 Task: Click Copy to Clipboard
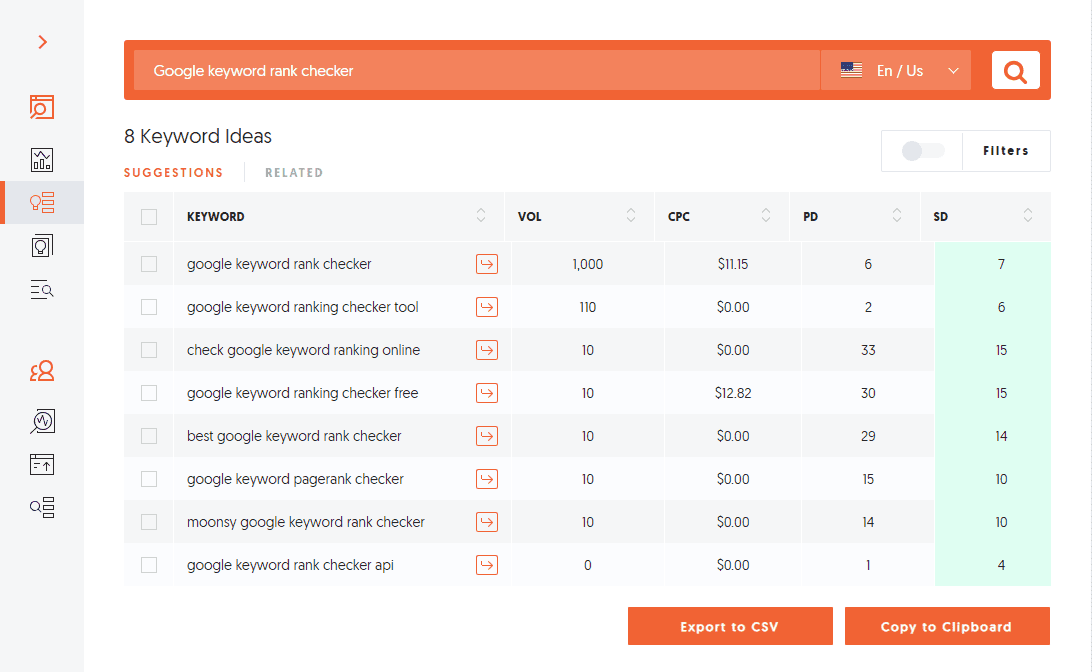[947, 626]
